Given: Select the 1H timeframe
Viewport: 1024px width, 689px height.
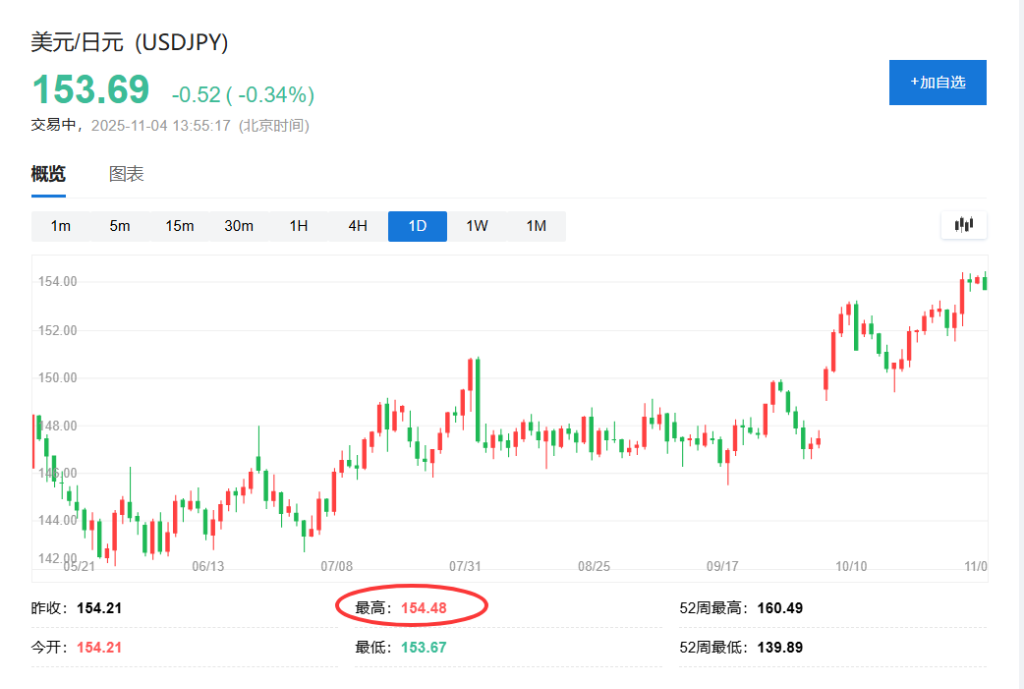Looking at the screenshot, I should click(297, 226).
